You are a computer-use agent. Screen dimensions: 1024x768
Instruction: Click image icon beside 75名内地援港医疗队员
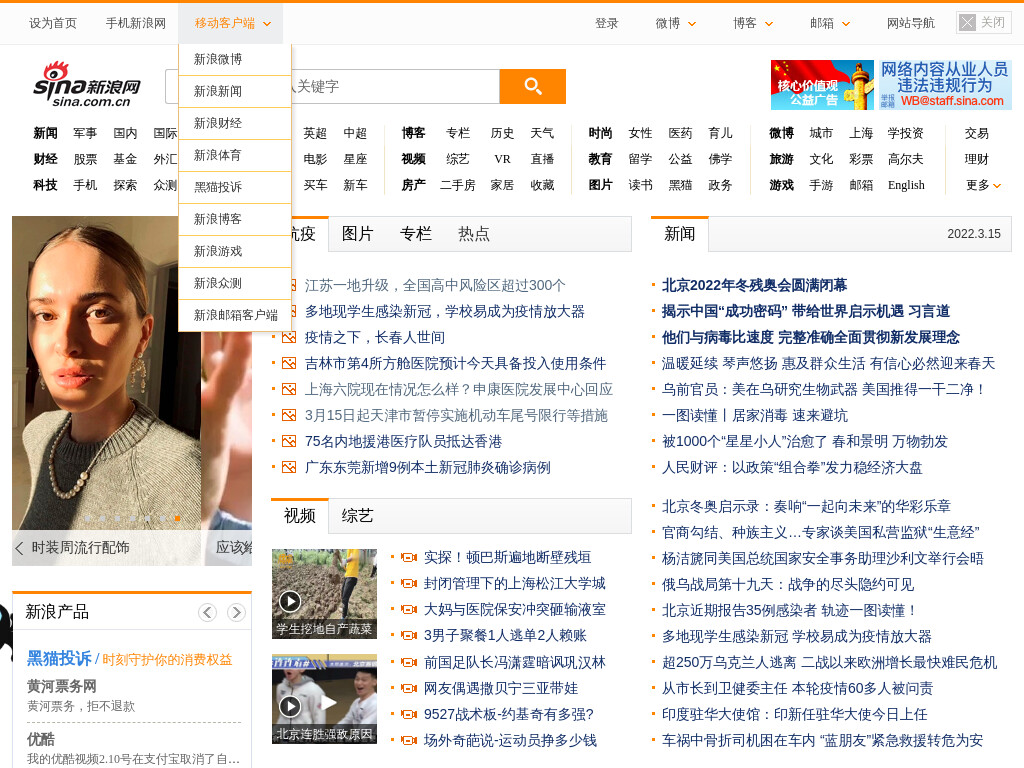pyautogui.click(x=289, y=442)
